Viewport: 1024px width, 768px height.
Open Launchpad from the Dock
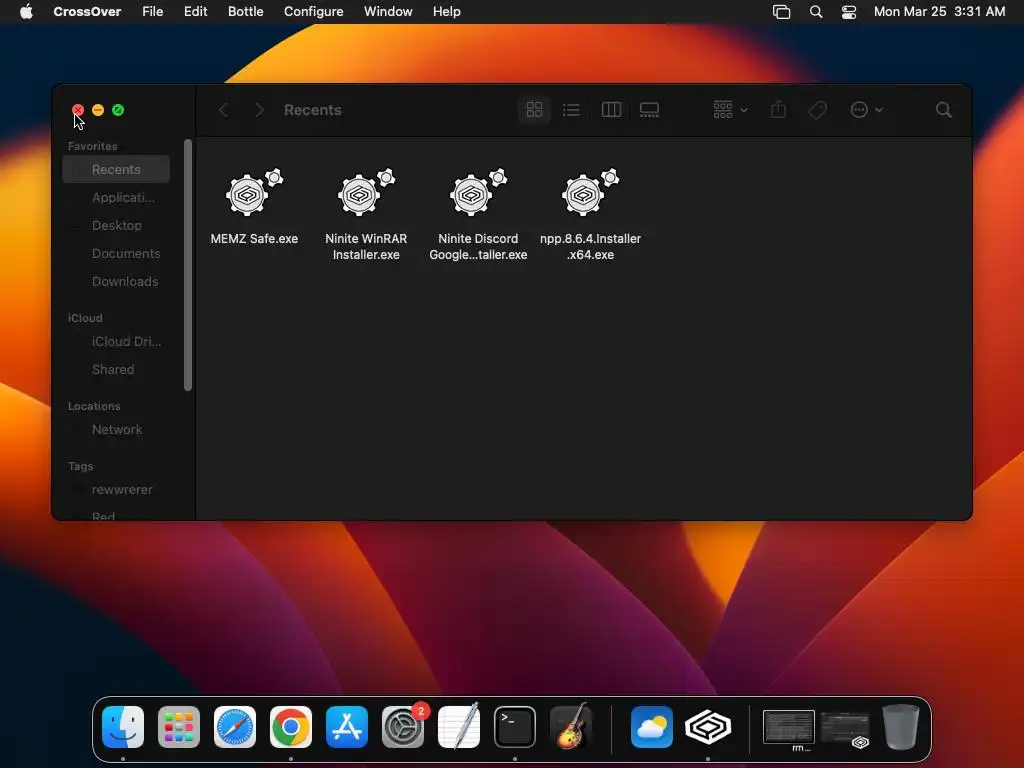pos(179,727)
